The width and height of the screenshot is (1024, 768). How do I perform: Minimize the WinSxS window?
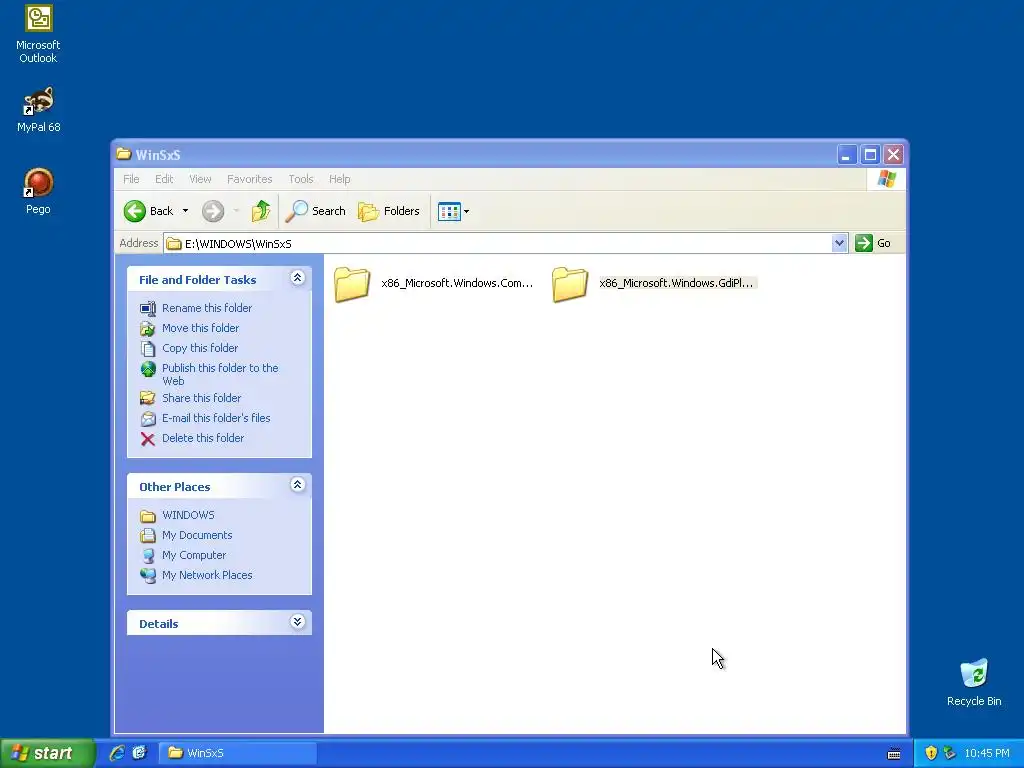[x=846, y=155]
